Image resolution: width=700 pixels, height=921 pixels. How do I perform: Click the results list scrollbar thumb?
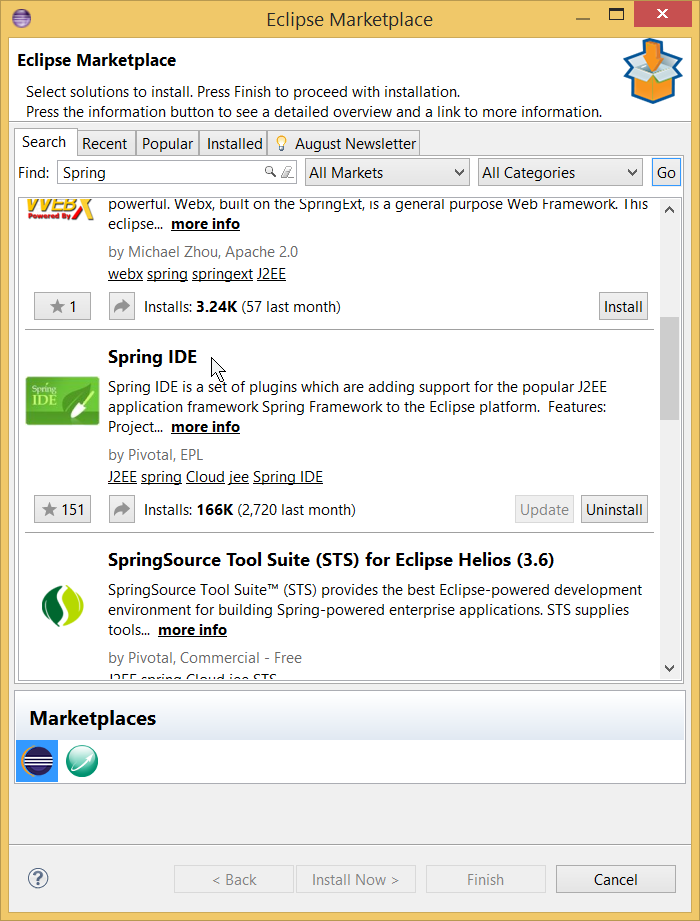(669, 368)
